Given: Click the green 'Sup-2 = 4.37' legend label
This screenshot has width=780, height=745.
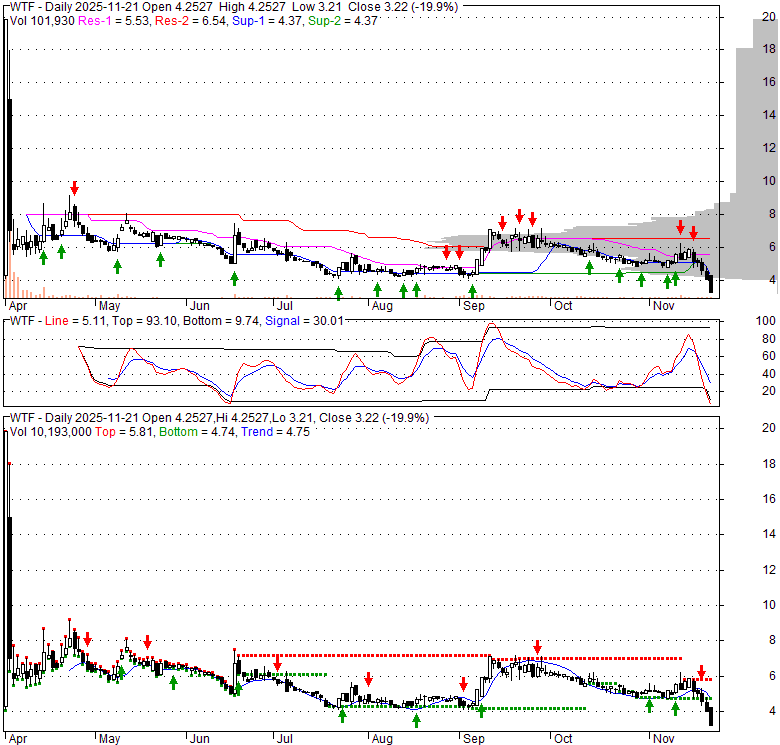Looking at the screenshot, I should pyautogui.click(x=343, y=21).
